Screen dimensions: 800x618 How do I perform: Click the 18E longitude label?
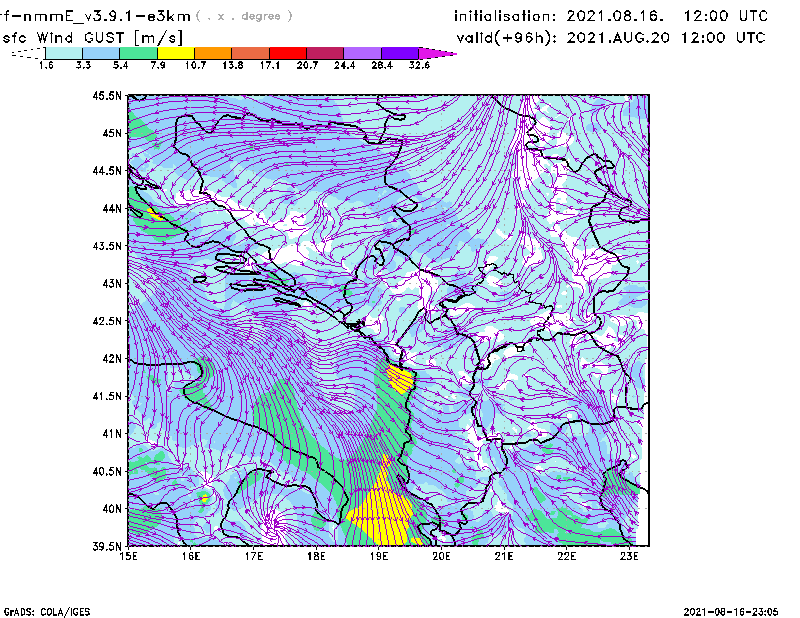coord(316,556)
